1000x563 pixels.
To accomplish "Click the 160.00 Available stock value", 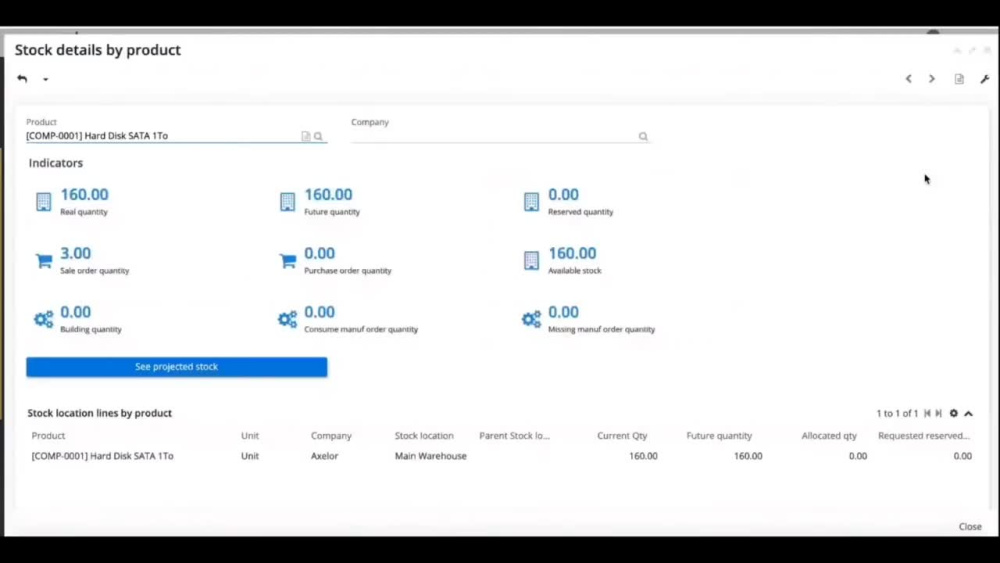I will click(x=572, y=253).
